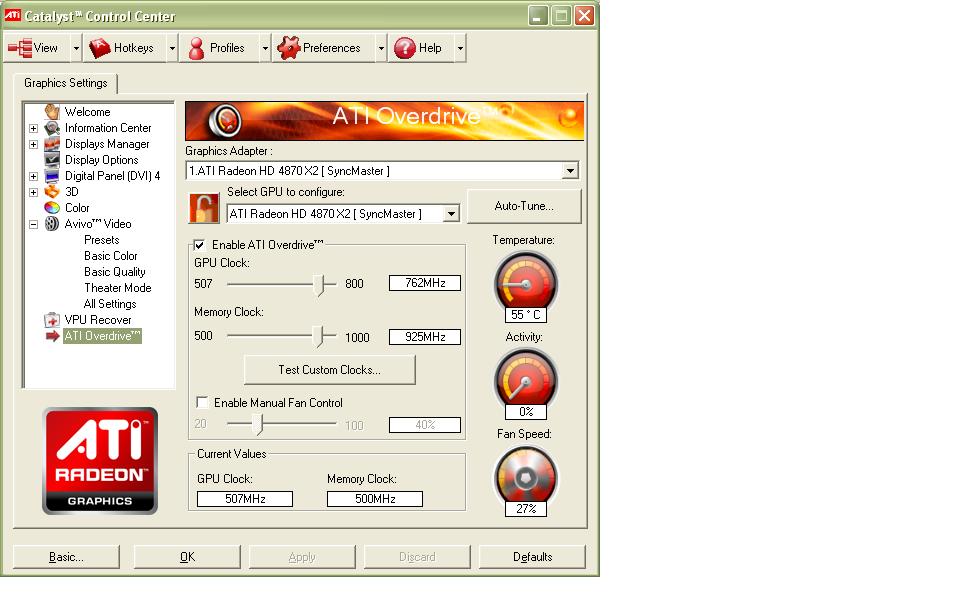Expand the Digital Panel (DVI) 4 node
This screenshot has height=600, width=960.
tap(34, 176)
